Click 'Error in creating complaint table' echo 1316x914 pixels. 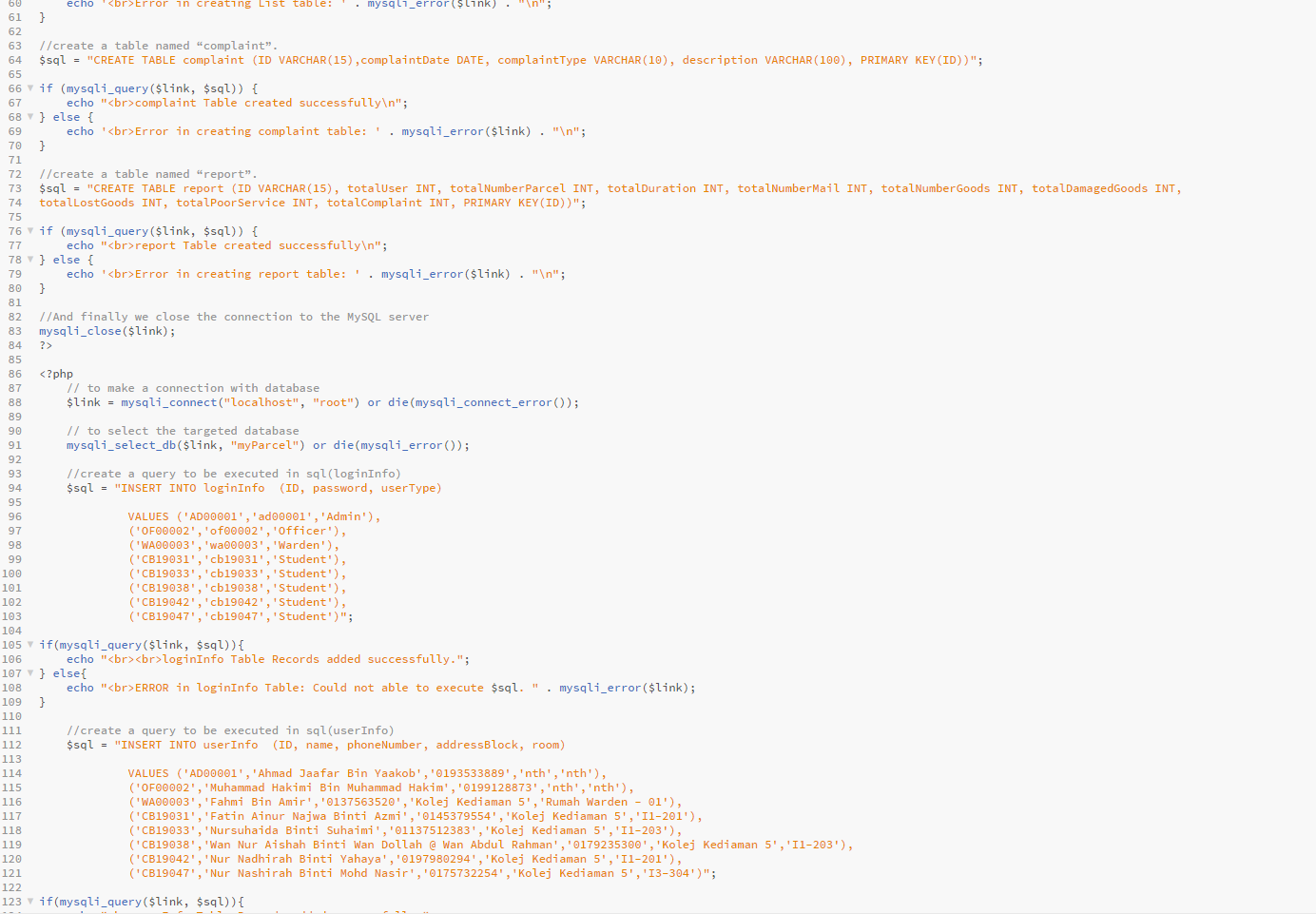pos(326,131)
